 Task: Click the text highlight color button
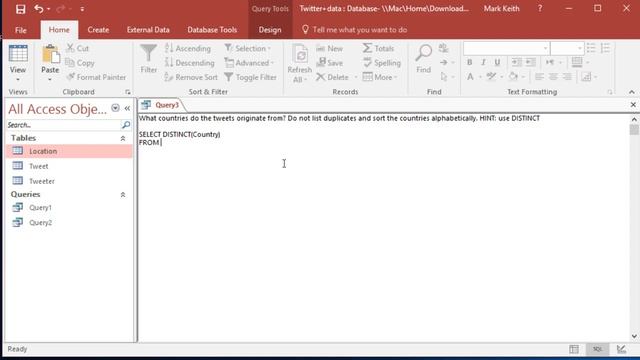pos(491,77)
